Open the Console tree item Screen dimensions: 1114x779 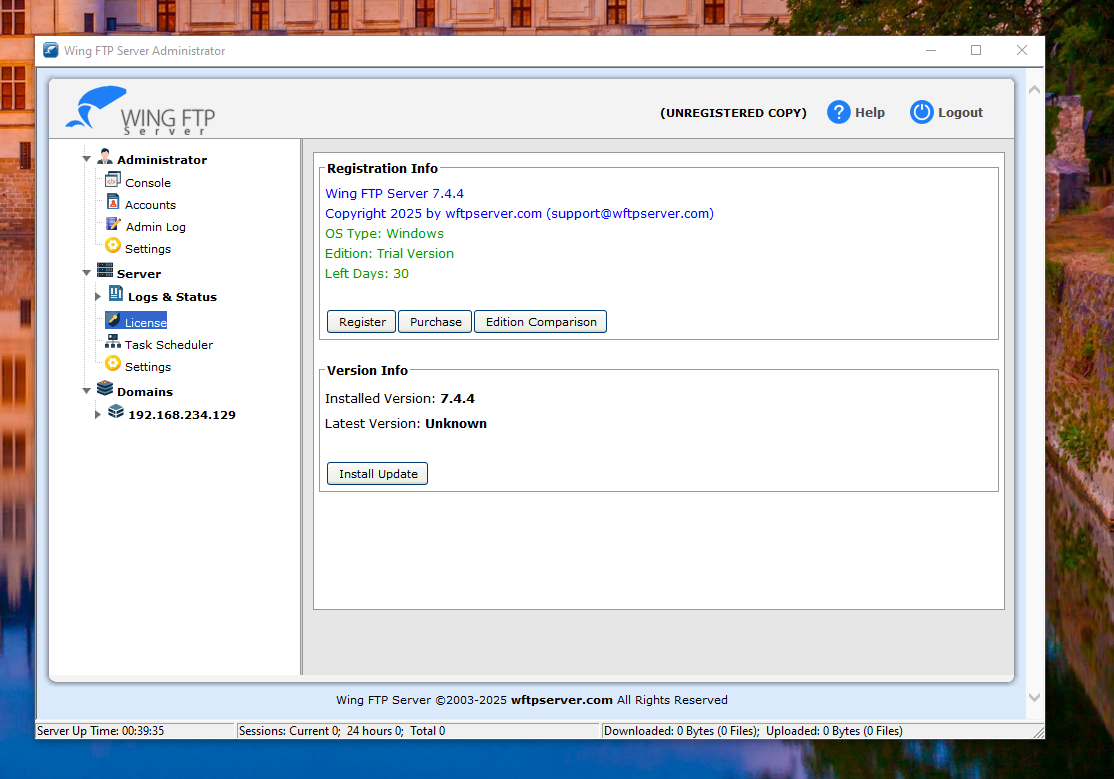pos(148,183)
